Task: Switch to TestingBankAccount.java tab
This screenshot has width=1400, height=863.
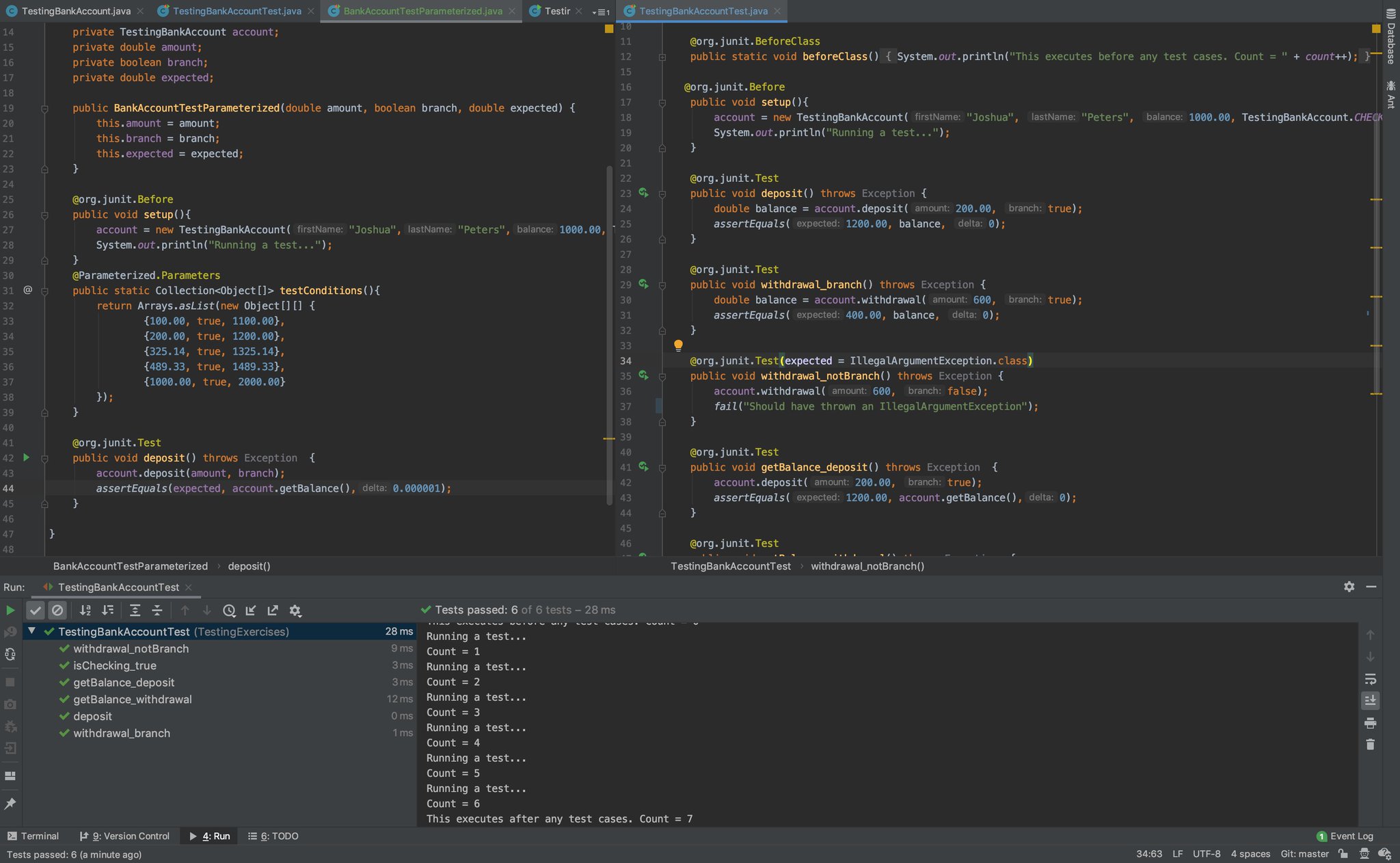Action: pyautogui.click(x=75, y=11)
